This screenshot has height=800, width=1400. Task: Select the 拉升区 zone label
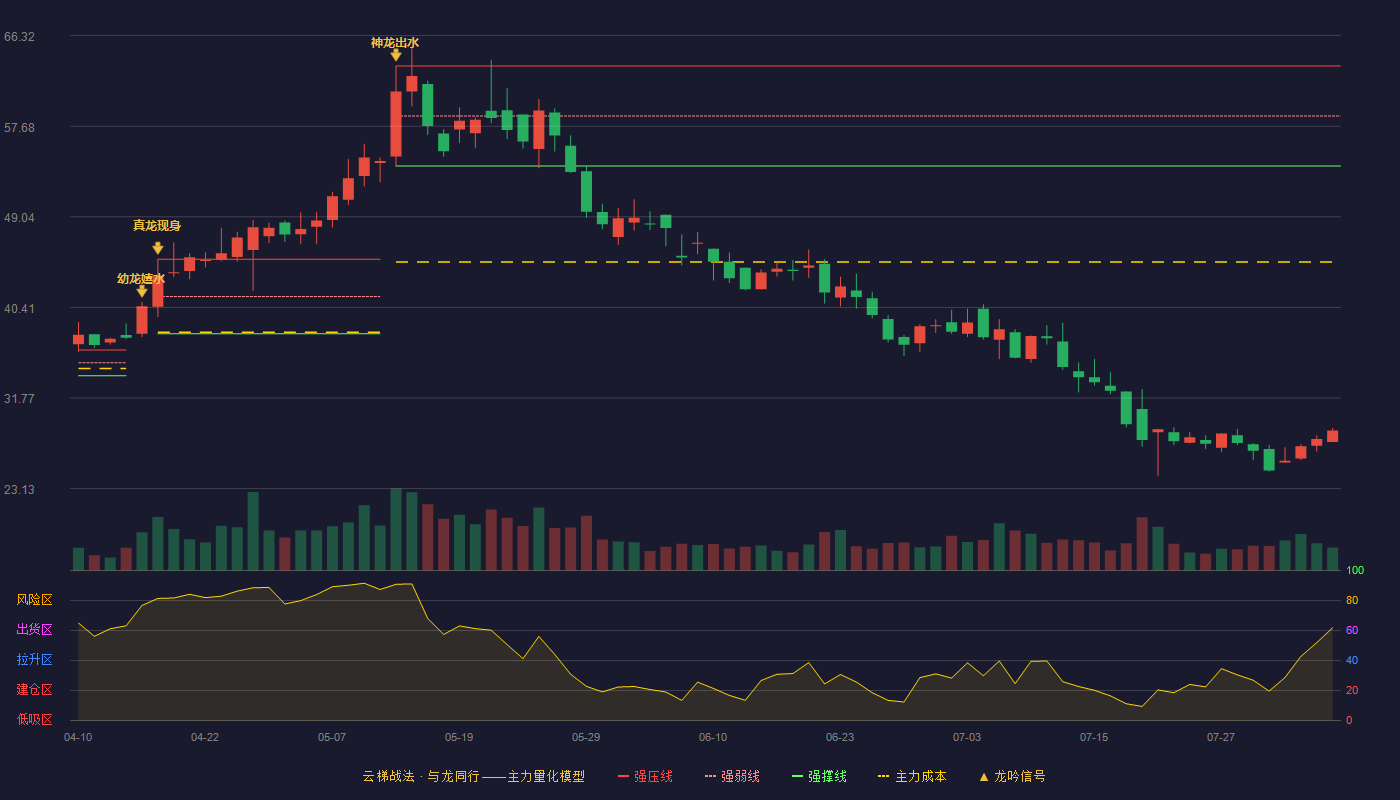coord(34,660)
